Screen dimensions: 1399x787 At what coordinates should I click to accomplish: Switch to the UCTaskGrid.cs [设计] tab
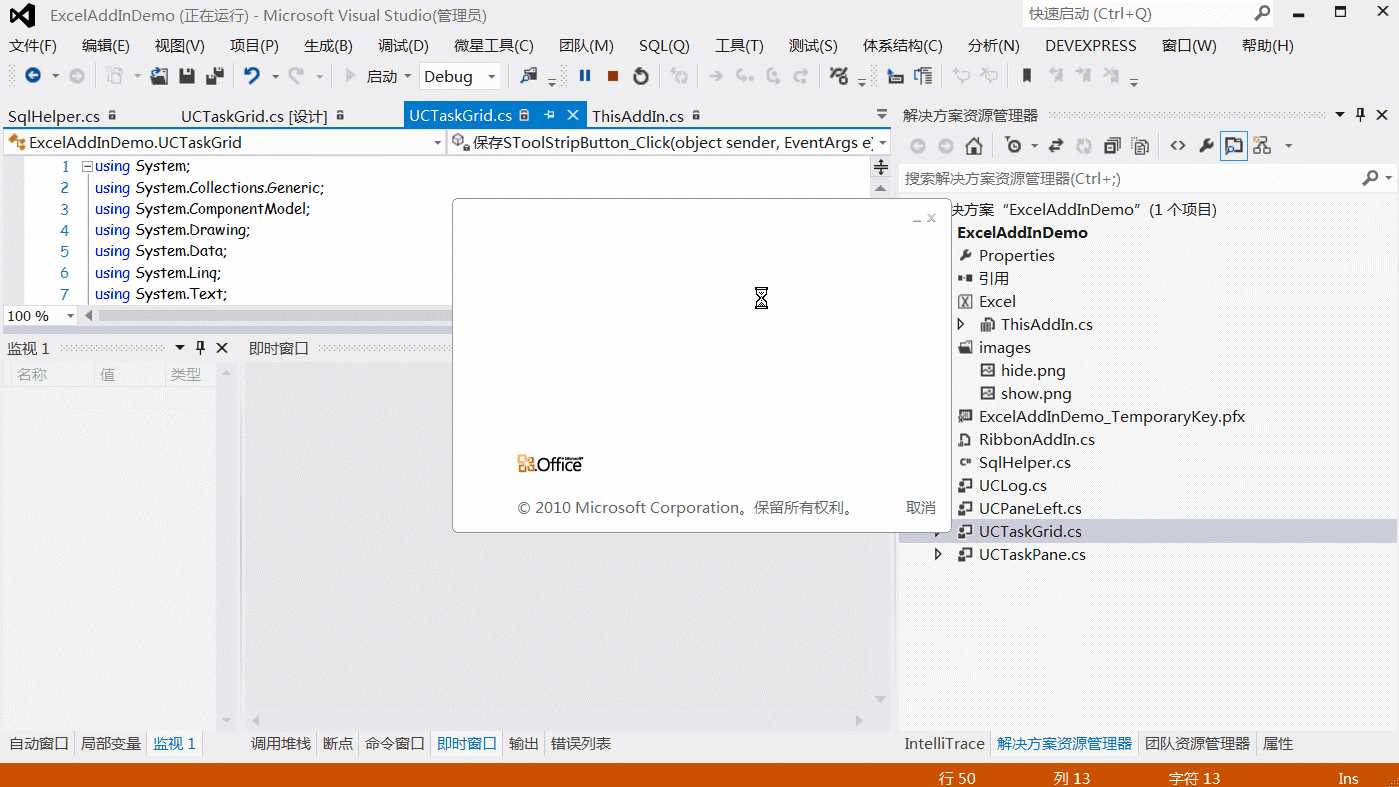tap(254, 116)
